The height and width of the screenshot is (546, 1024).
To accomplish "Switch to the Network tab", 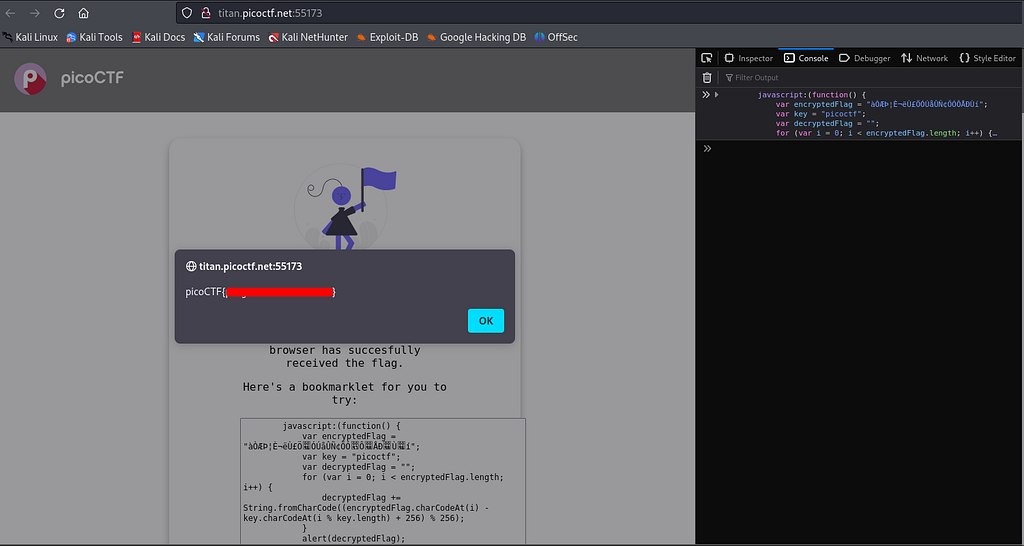I will coord(924,58).
